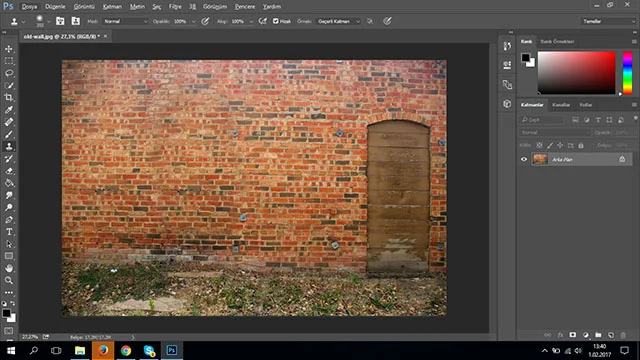Open the Dosya menu
This screenshot has height=360, width=640.
click(x=29, y=7)
